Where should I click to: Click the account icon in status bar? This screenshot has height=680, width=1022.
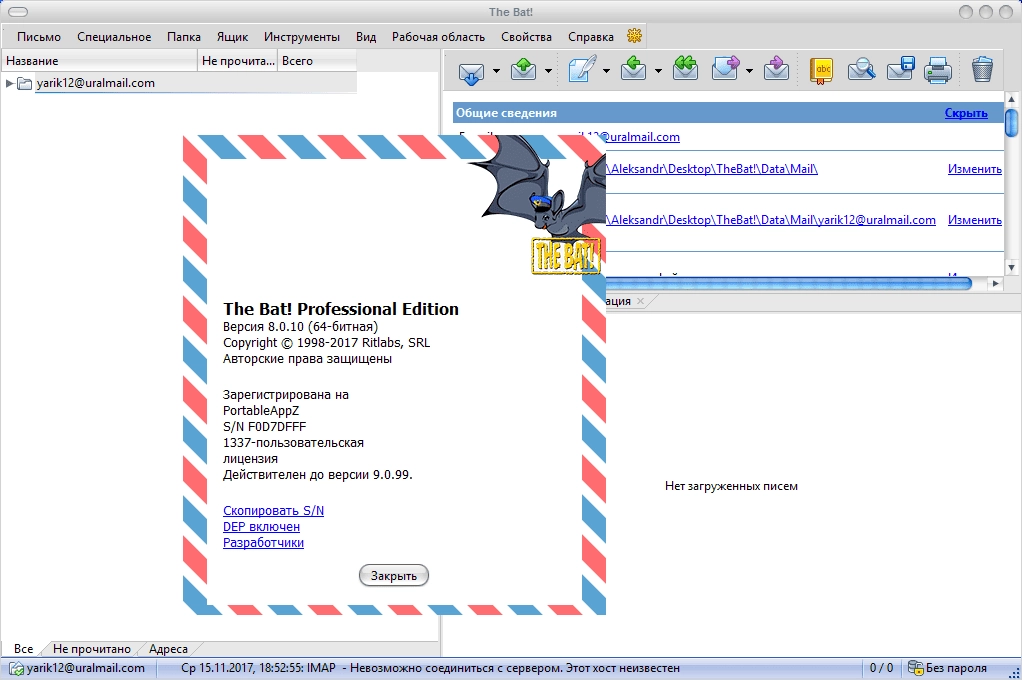pos(16,668)
